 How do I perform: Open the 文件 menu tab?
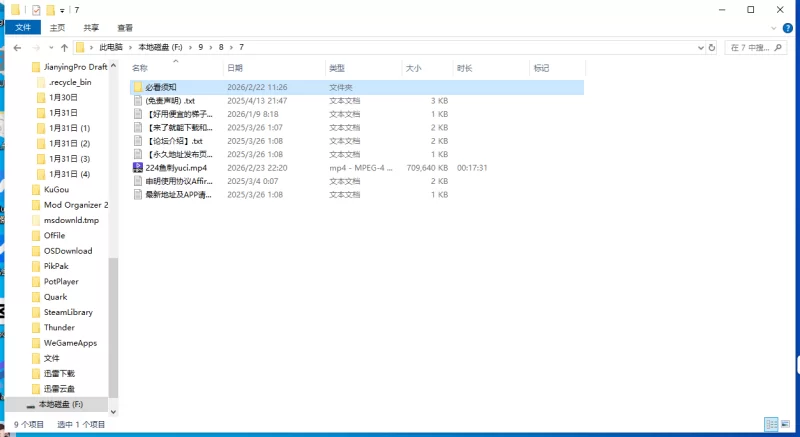22,28
